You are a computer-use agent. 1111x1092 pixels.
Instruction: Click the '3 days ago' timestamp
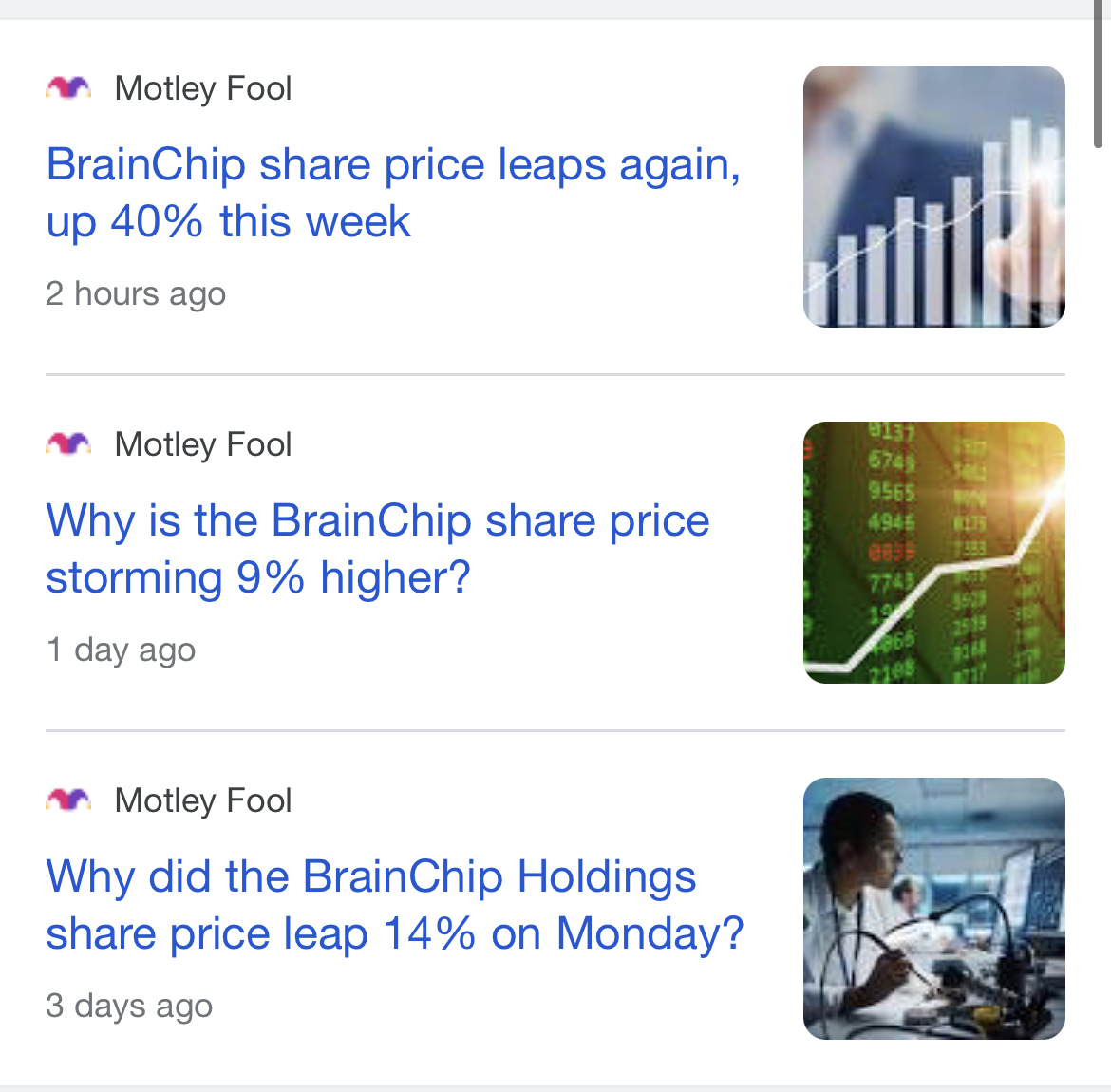click(x=129, y=1006)
